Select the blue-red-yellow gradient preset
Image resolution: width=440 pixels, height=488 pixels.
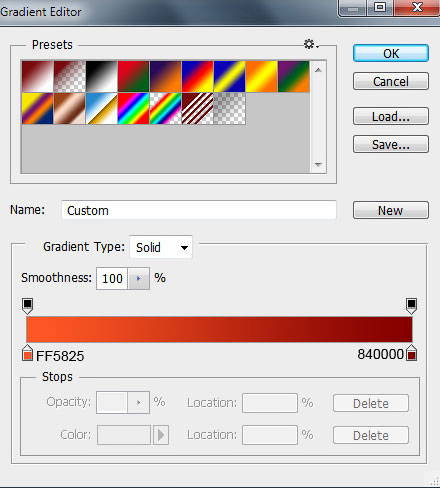[x=197, y=76]
